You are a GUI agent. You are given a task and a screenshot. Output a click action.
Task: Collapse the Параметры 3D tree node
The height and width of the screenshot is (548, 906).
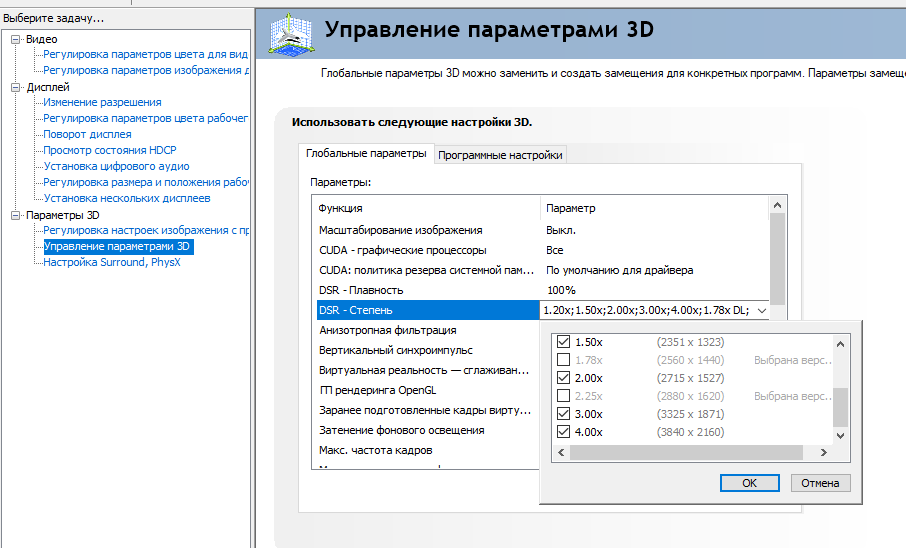tap(16, 215)
